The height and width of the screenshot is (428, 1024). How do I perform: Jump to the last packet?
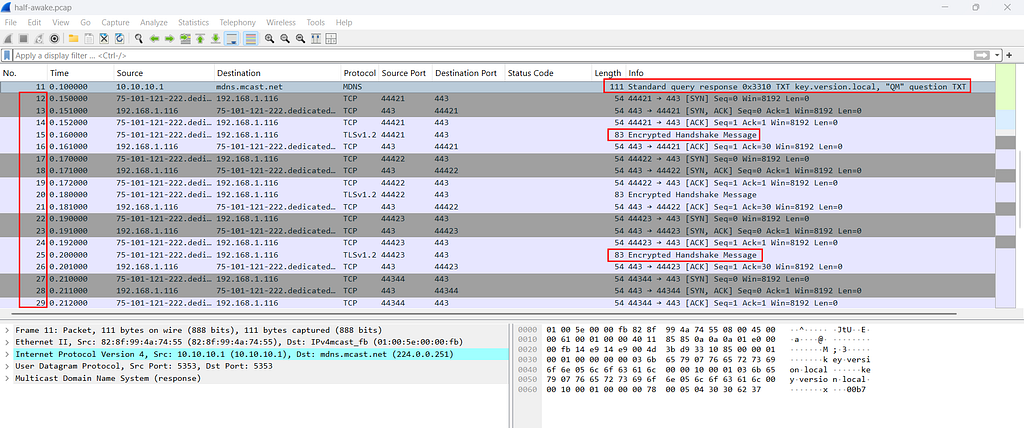(216, 39)
